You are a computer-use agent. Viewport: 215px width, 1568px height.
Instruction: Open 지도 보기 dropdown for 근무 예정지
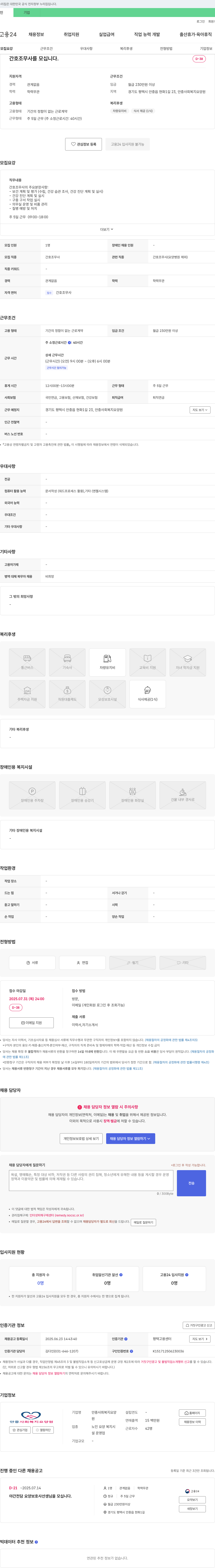coord(200,410)
